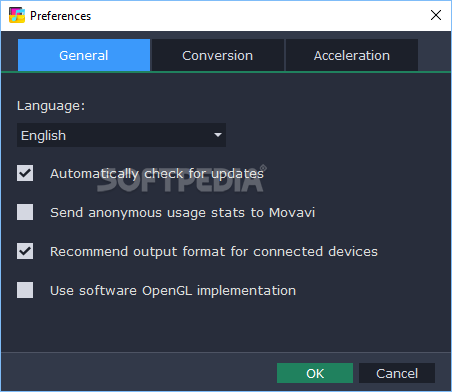Open the English language combo box
Image resolution: width=452 pixels, height=392 pixels.
point(121,135)
